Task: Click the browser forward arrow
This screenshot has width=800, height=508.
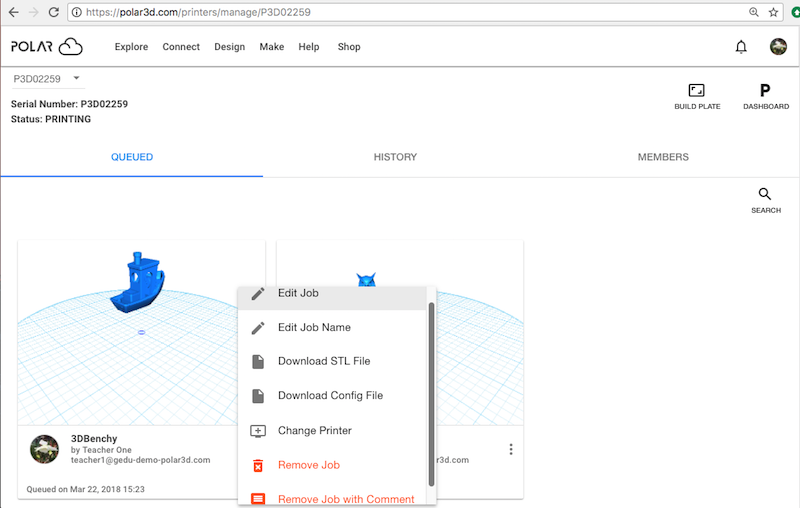Action: click(x=34, y=12)
